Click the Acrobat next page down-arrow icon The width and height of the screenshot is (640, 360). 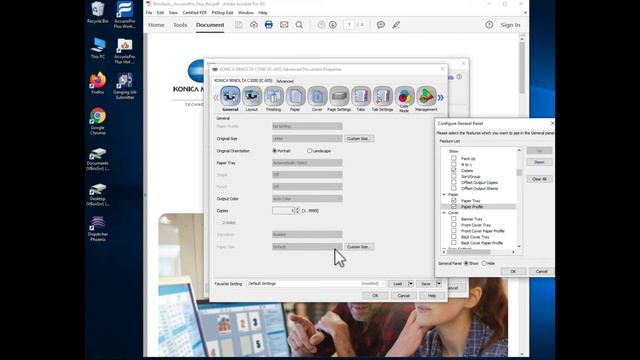pos(333,25)
